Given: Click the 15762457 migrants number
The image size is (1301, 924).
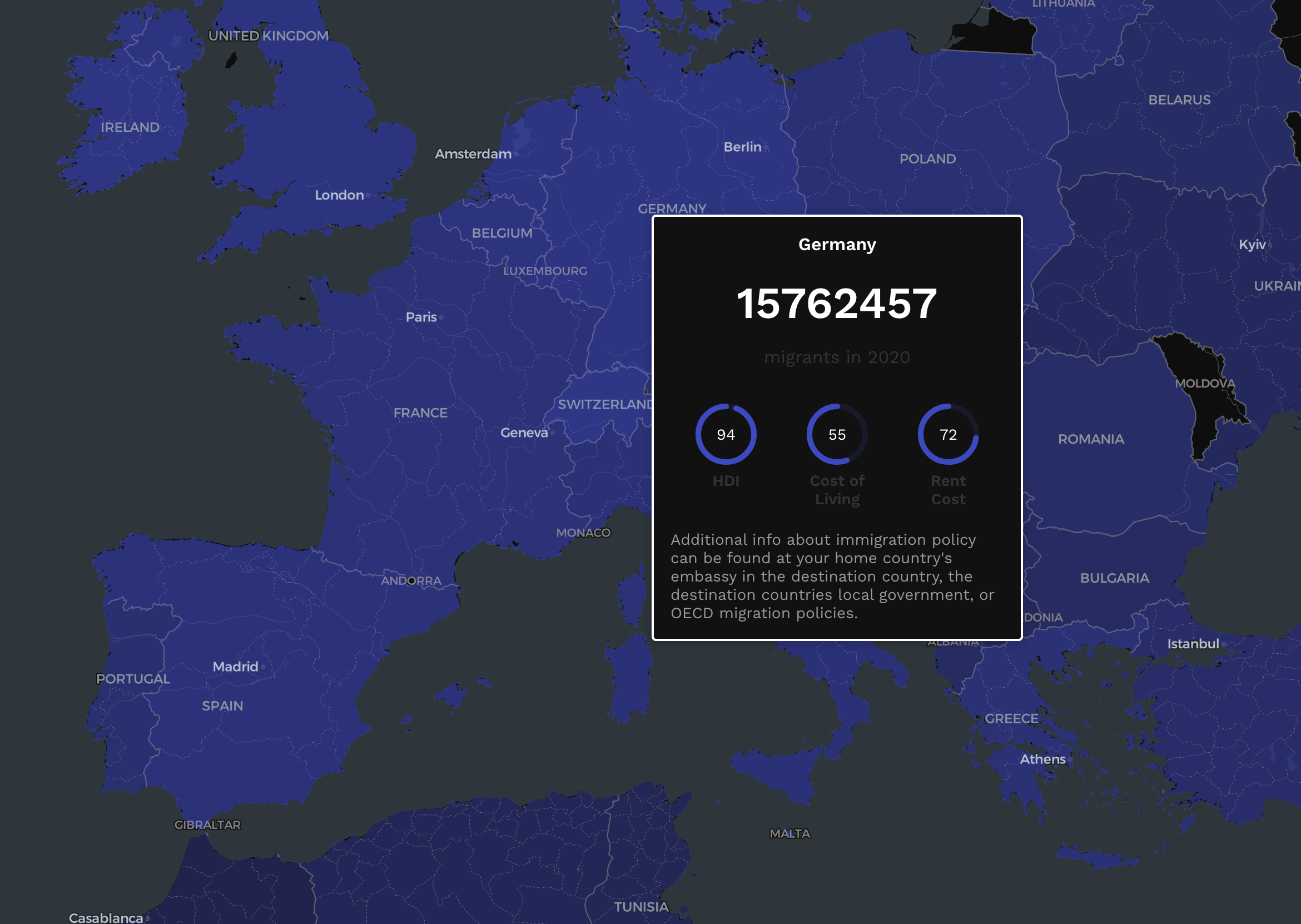Looking at the screenshot, I should tap(837, 303).
